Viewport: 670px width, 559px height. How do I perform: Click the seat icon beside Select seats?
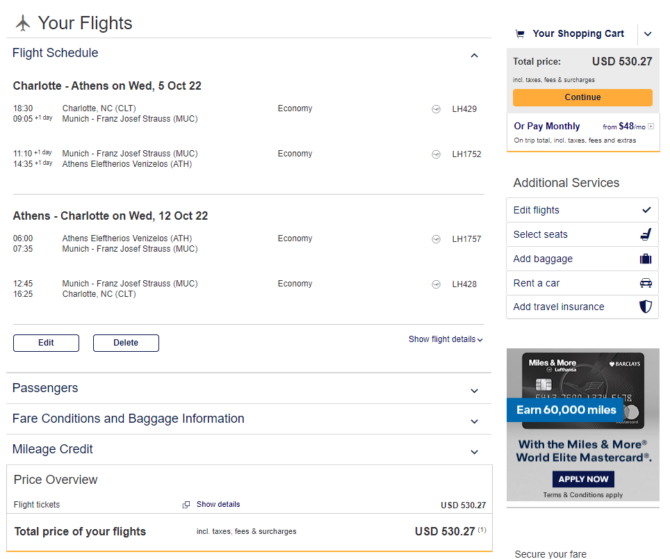(646, 234)
